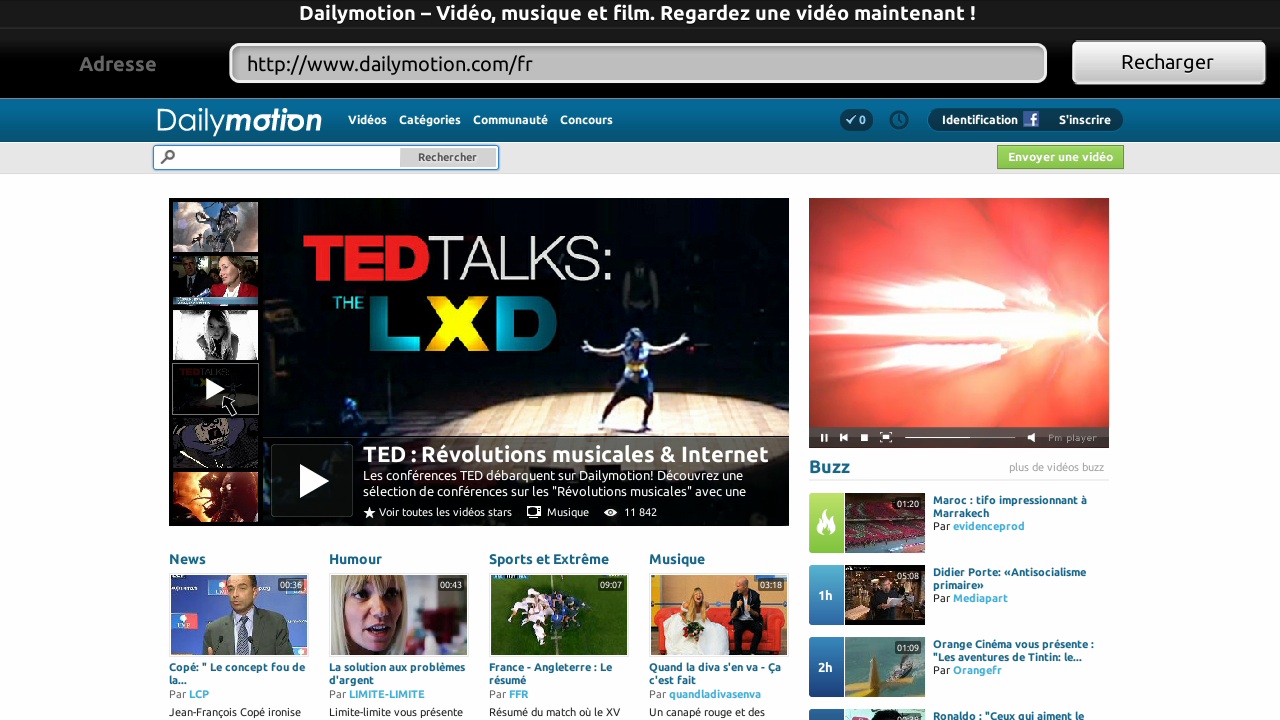
Task: Open the Musique category heading
Action: tap(677, 559)
